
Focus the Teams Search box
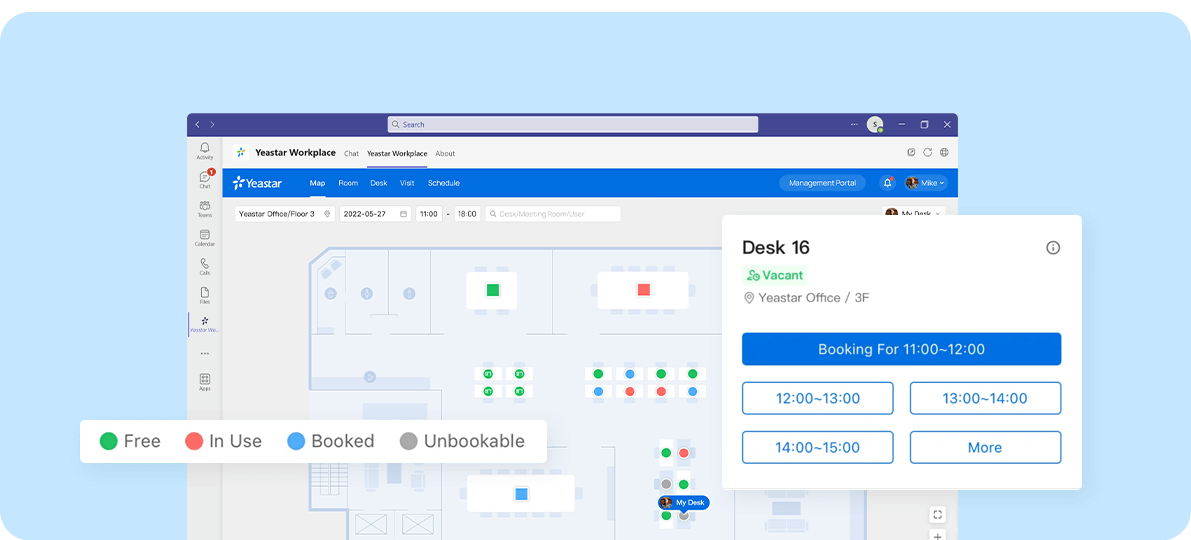573,124
